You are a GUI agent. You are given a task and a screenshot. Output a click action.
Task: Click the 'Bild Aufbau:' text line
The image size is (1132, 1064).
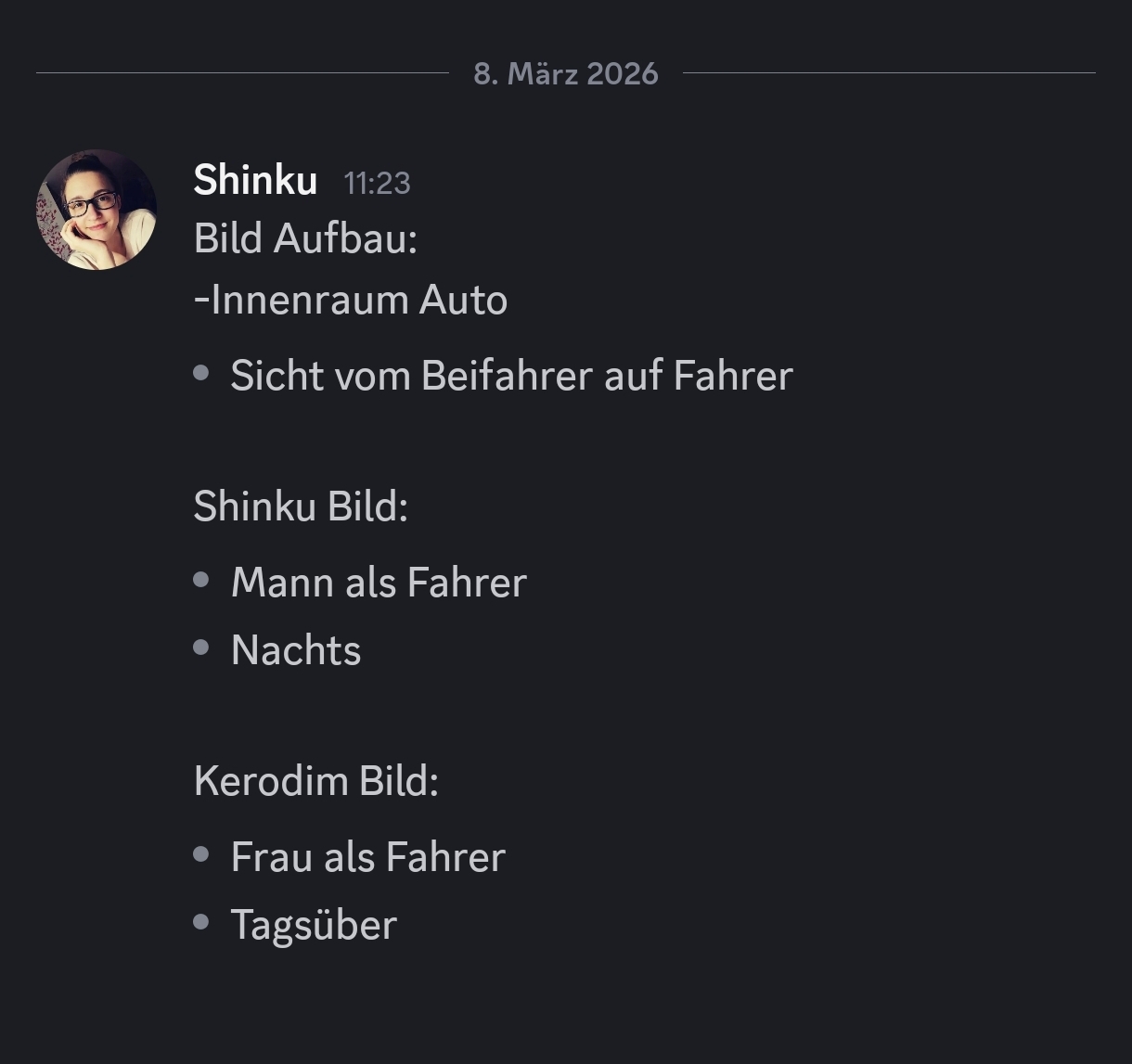click(305, 238)
